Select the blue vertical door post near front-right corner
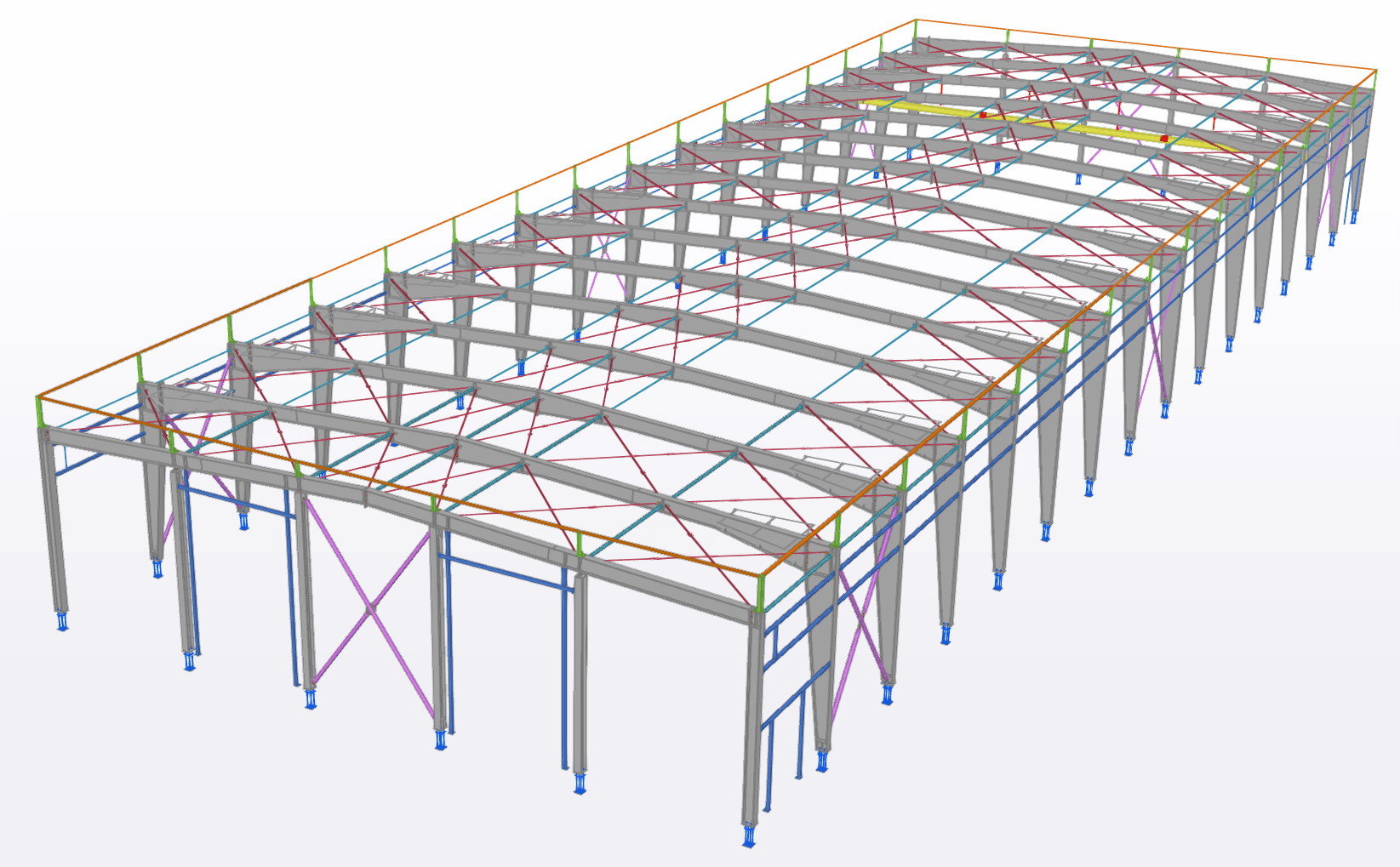The height and width of the screenshot is (867, 1400). (x=769, y=766)
